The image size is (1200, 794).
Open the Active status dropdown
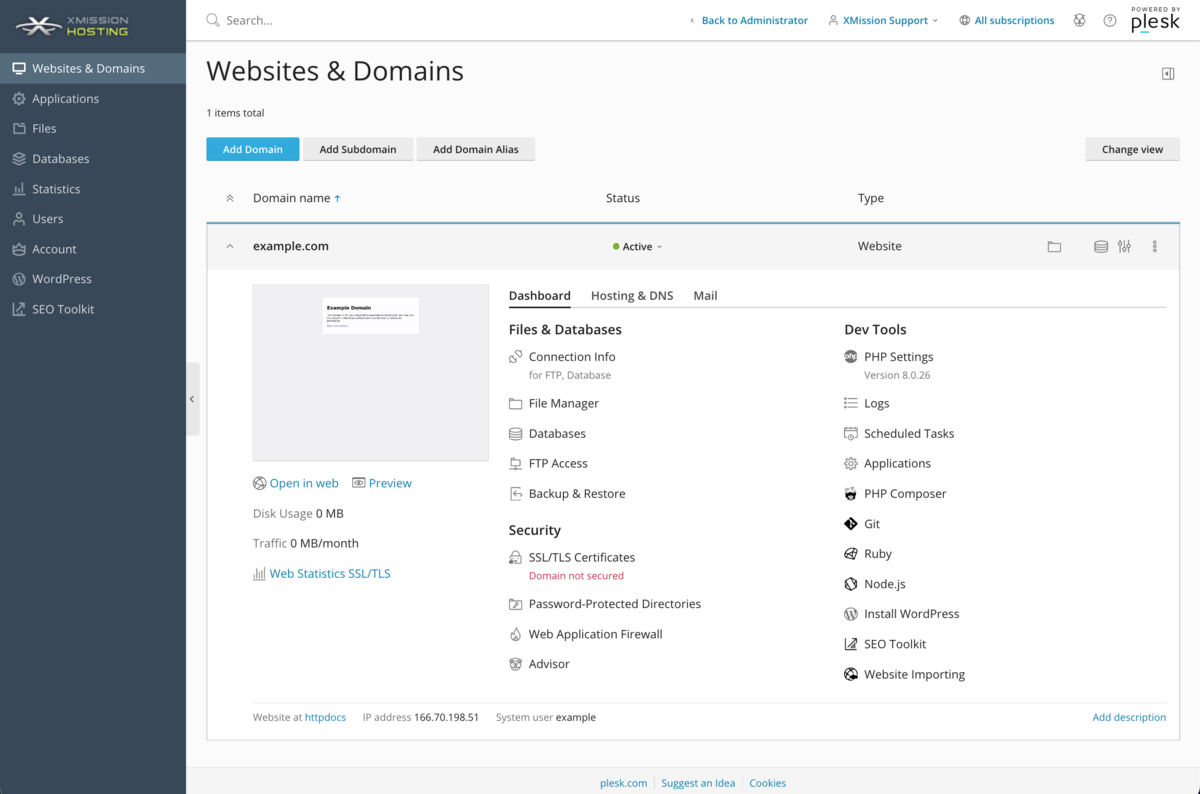(x=638, y=247)
